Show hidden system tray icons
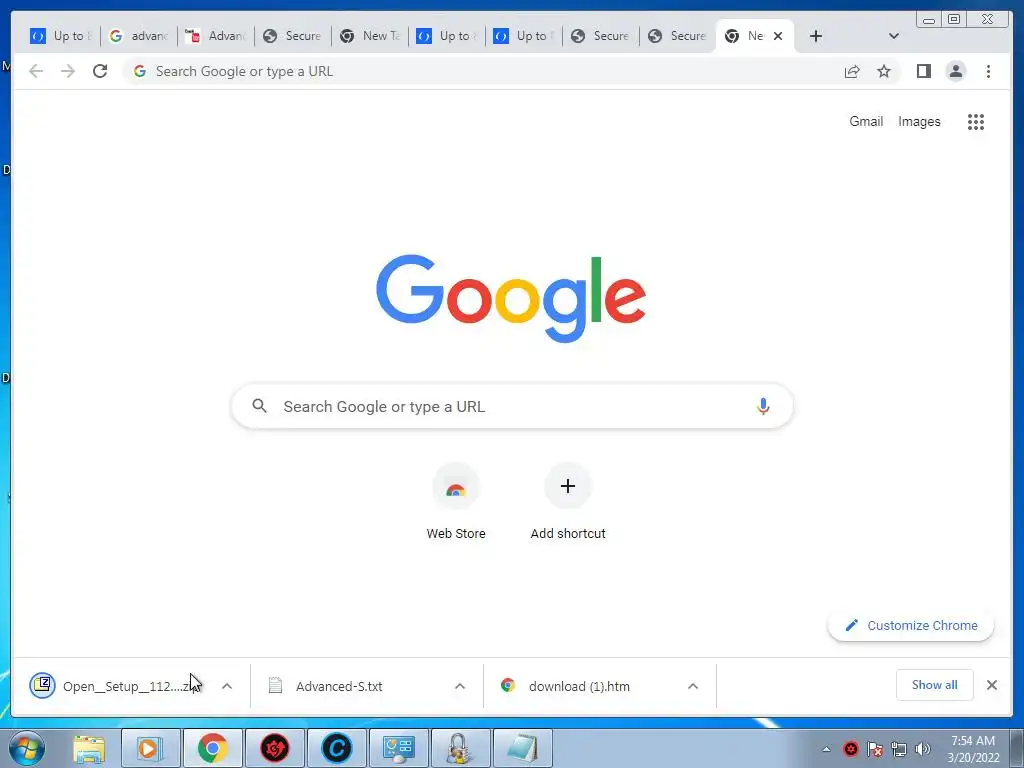 (x=826, y=749)
